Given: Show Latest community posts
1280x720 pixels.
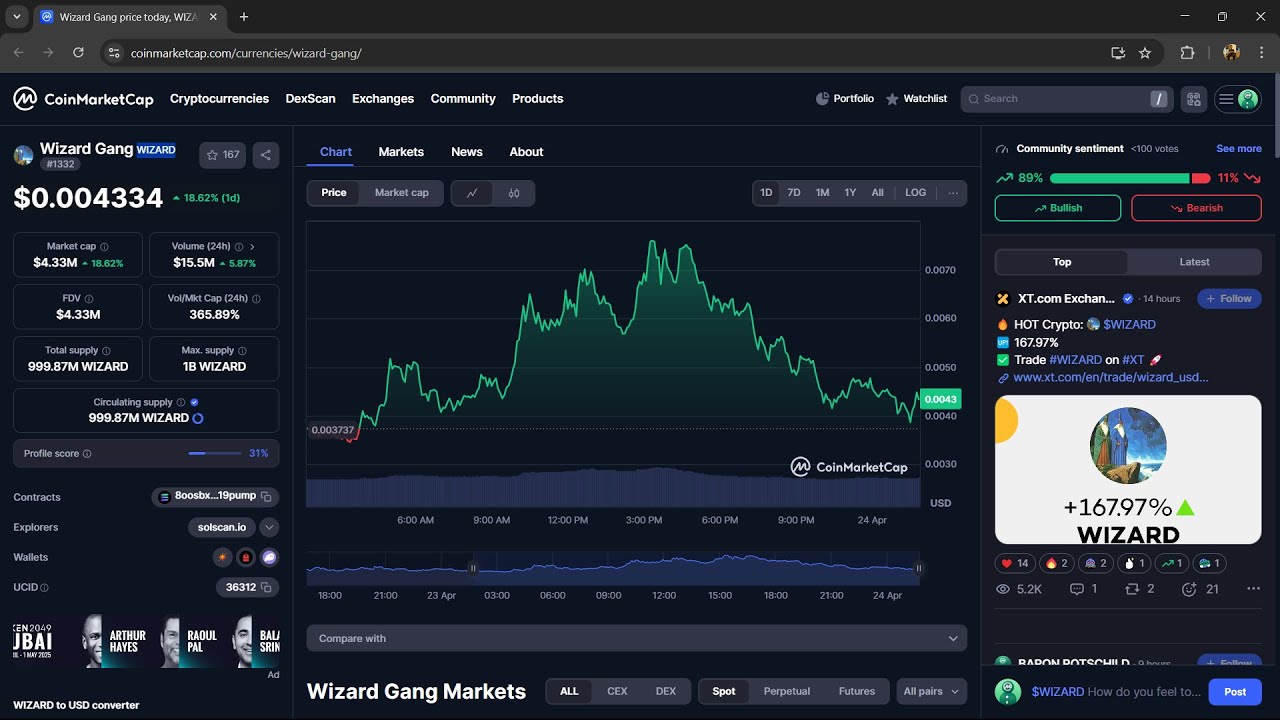Looking at the screenshot, I should (1194, 262).
